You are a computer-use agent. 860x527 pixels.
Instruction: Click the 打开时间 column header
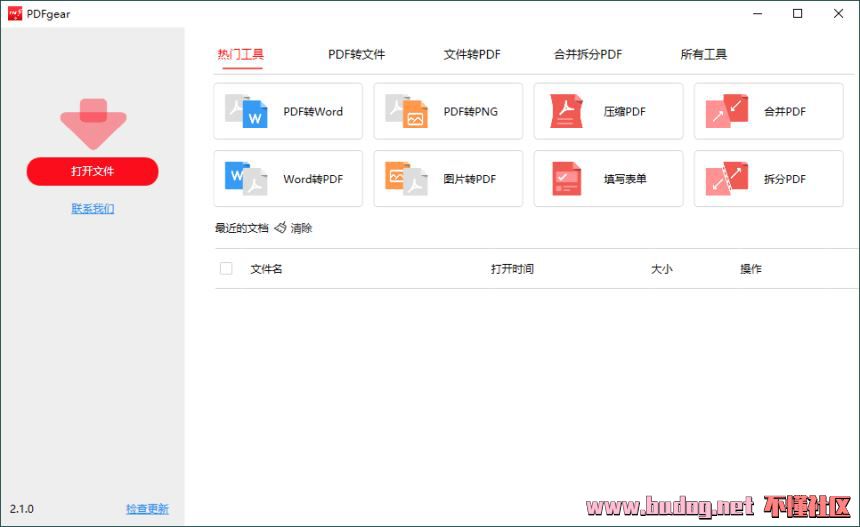tap(512, 269)
